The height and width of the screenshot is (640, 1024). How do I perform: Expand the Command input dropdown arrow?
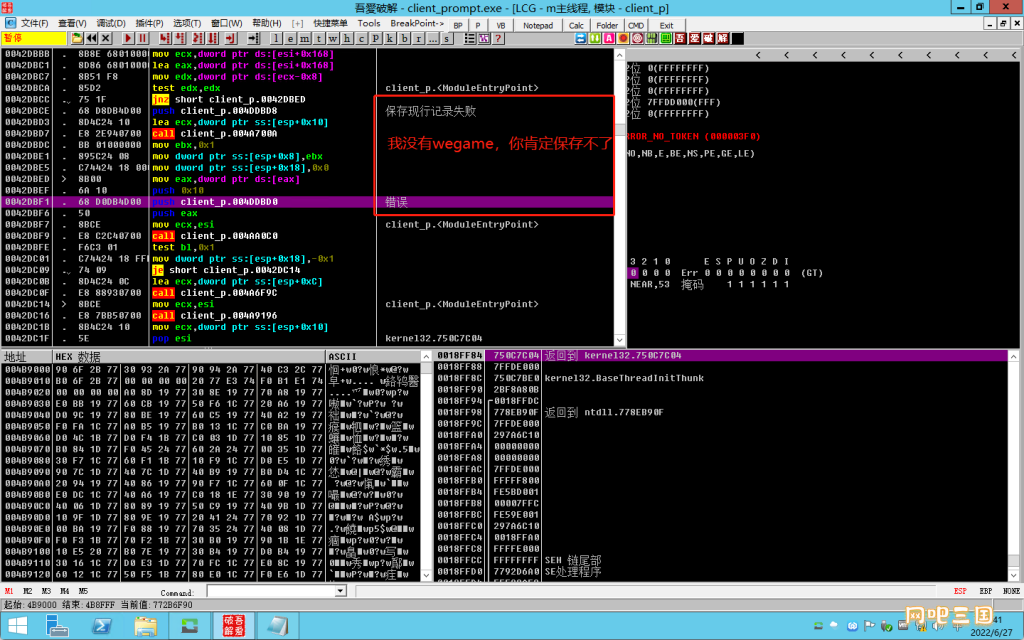coord(340,592)
